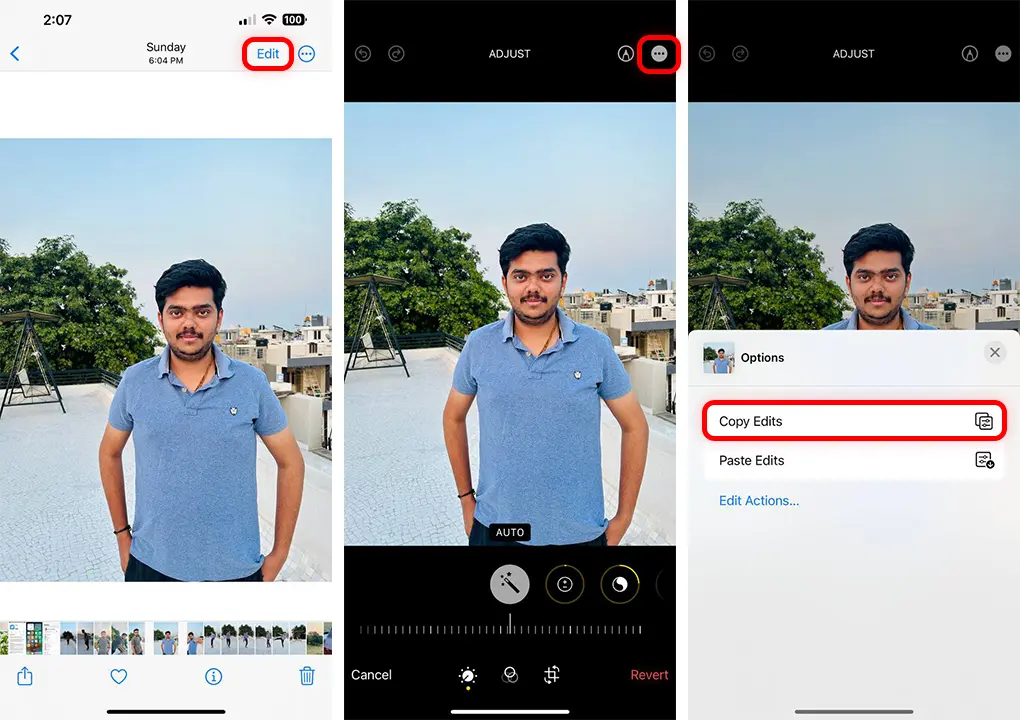Open photo info with the info icon
Image resolution: width=1020 pixels, height=720 pixels.
[x=213, y=676]
